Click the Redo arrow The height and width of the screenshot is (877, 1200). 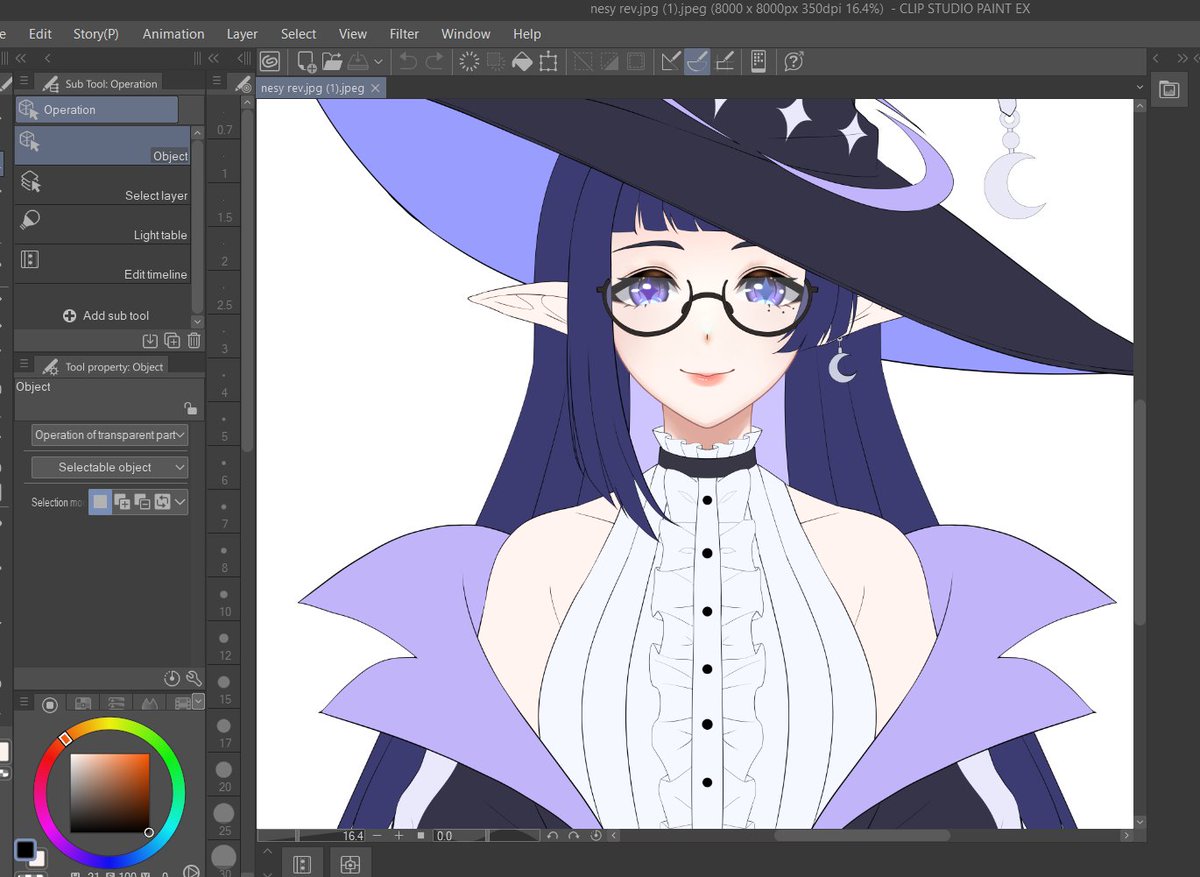434,61
